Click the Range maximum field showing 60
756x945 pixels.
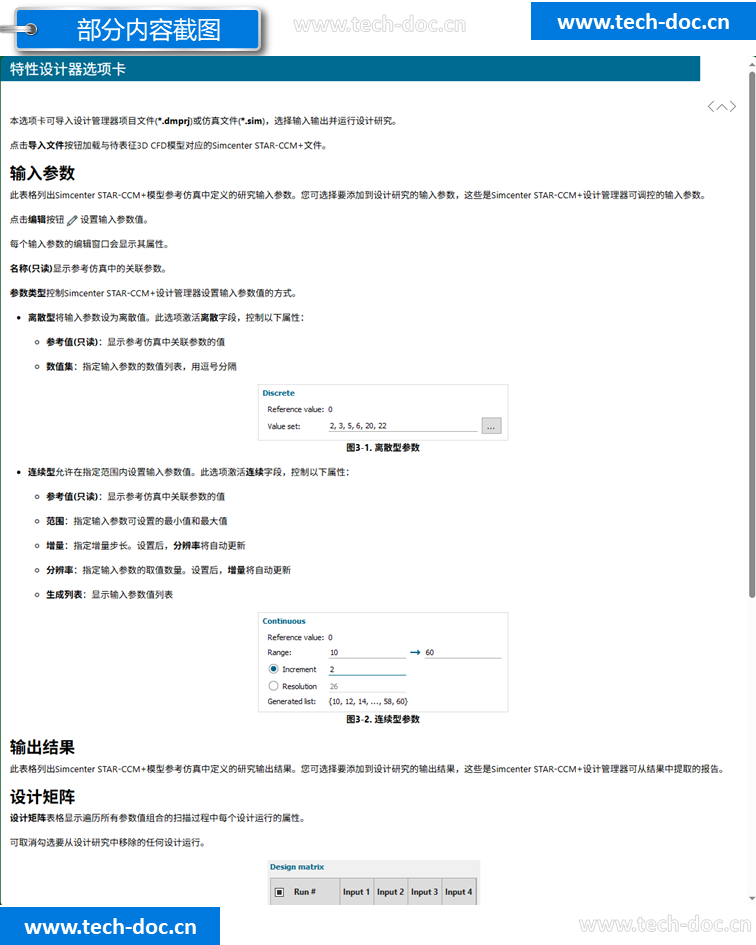point(462,652)
